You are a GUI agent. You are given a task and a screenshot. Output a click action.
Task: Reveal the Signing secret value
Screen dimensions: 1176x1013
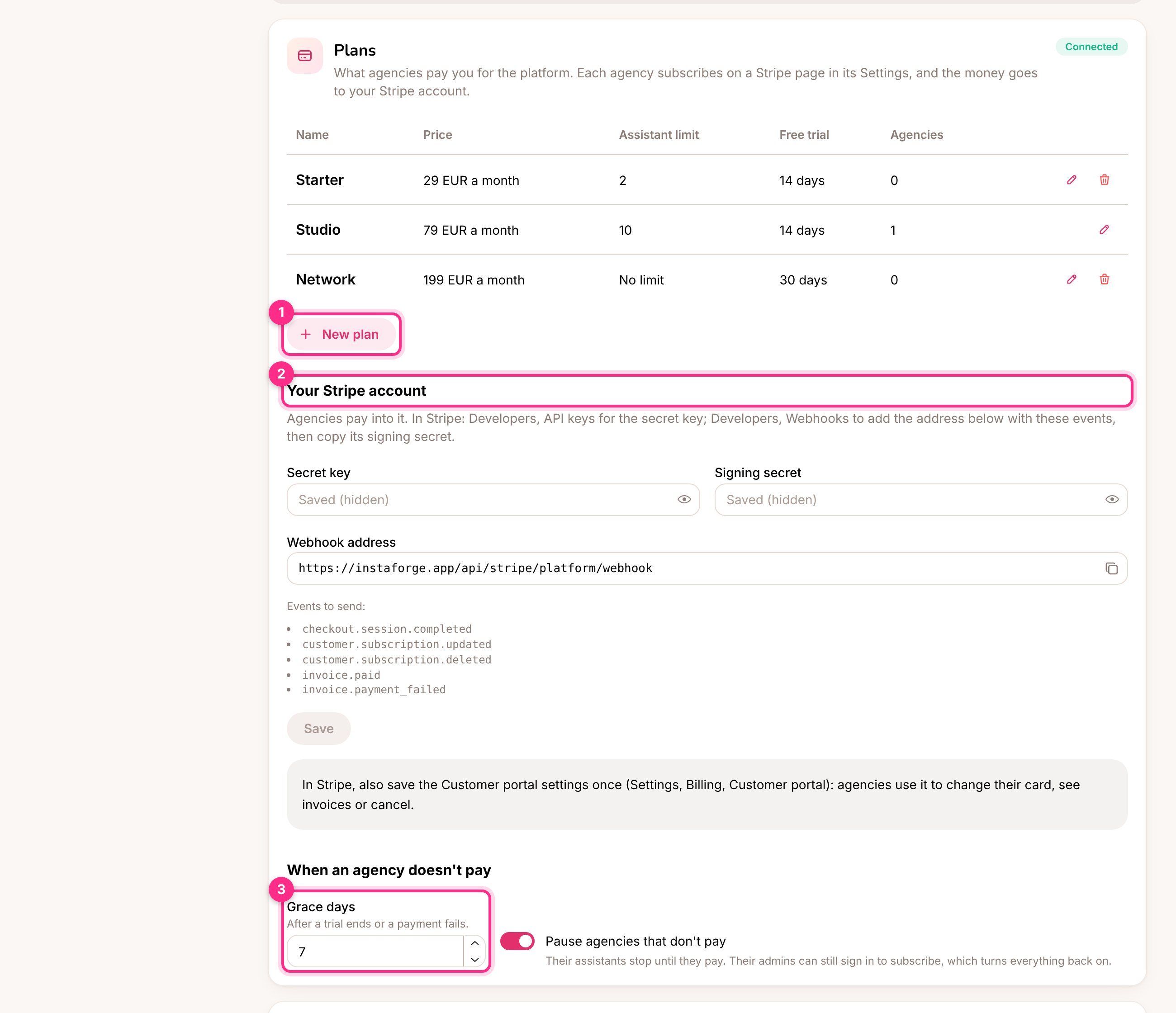tap(1112, 499)
